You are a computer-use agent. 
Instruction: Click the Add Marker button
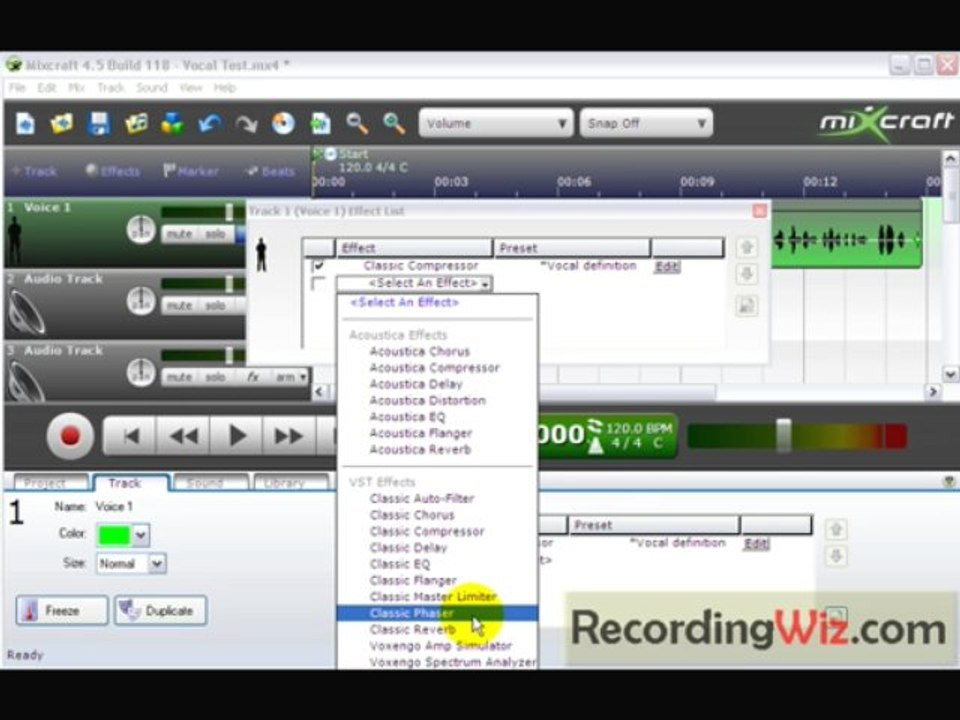pyautogui.click(x=190, y=171)
